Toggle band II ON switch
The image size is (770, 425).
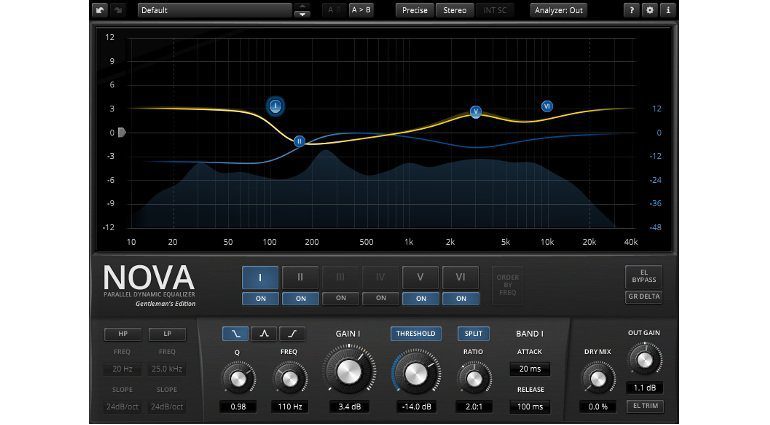[301, 298]
